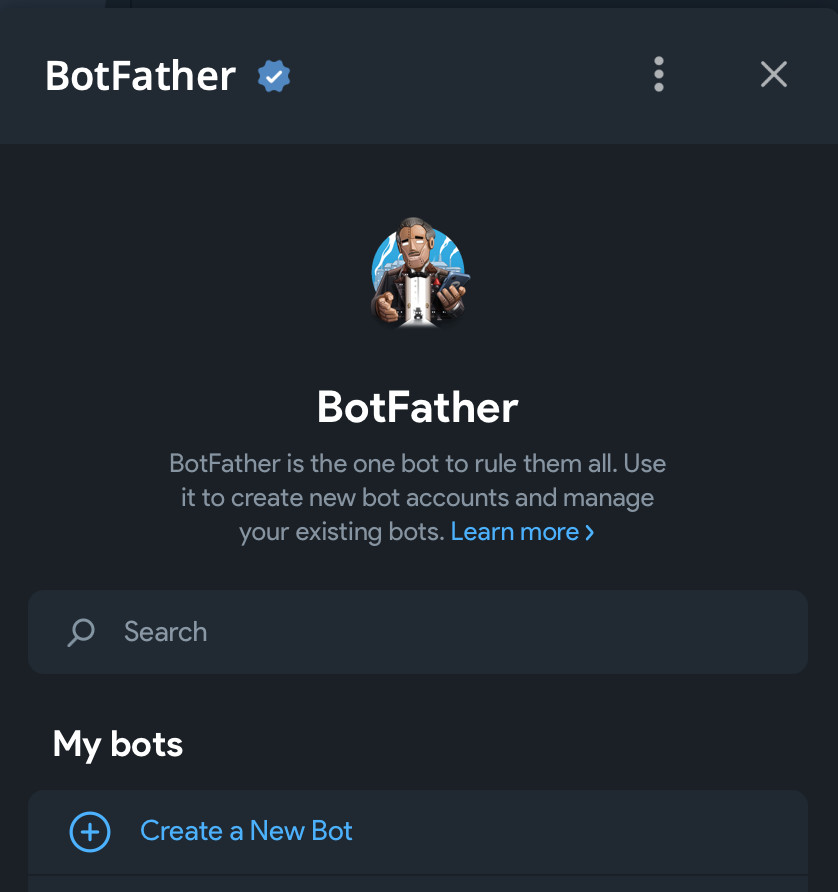The image size is (838, 892).
Task: Click the My bots section heading
Action: (x=118, y=744)
